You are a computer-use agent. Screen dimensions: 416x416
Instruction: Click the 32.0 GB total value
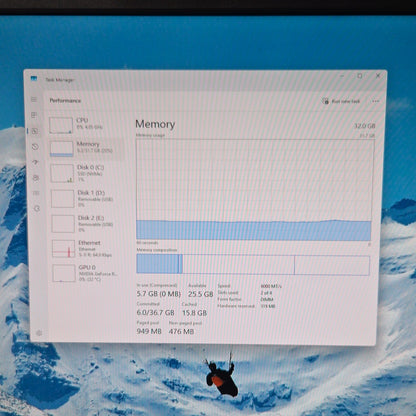coord(365,126)
